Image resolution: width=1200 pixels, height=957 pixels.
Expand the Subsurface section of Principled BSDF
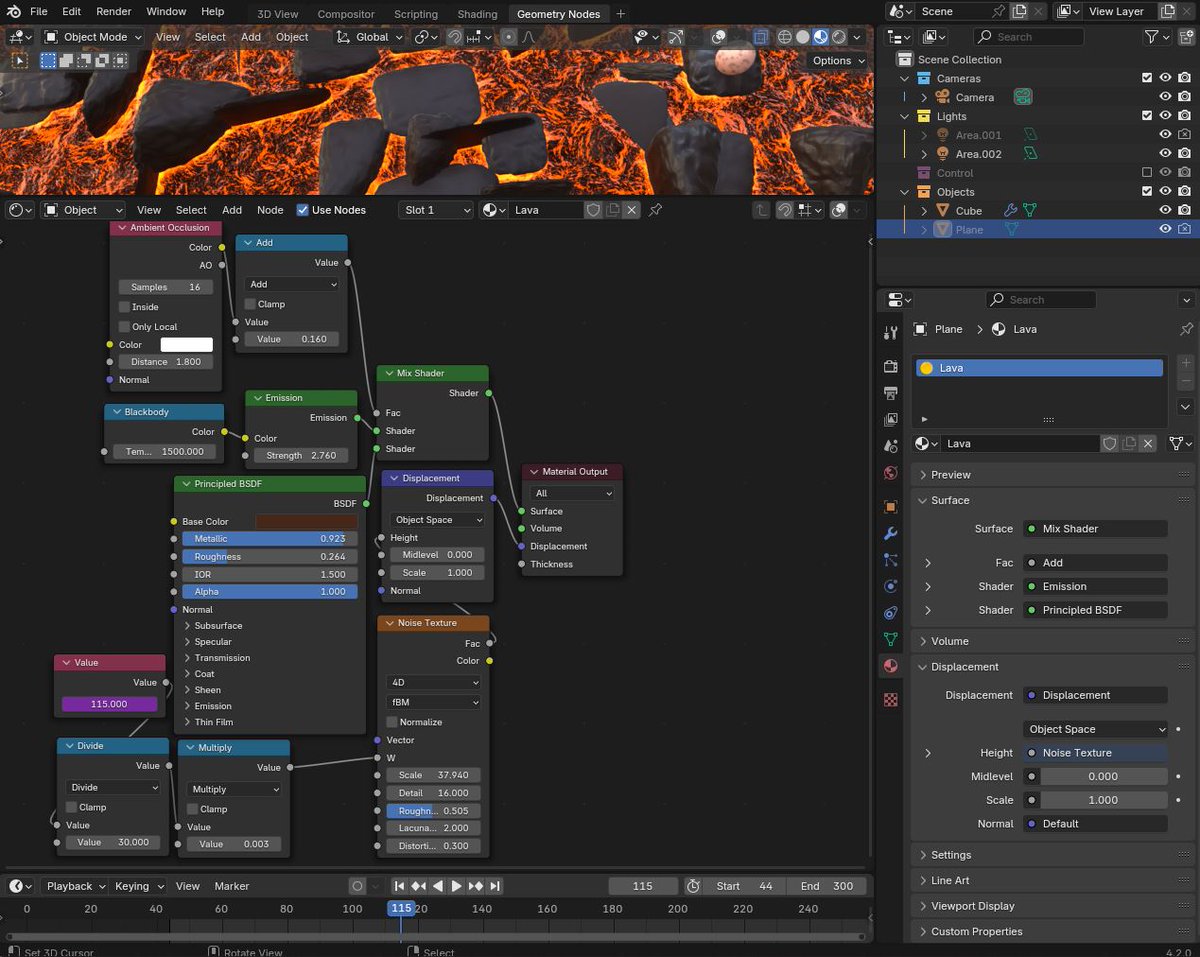pyautogui.click(x=187, y=626)
